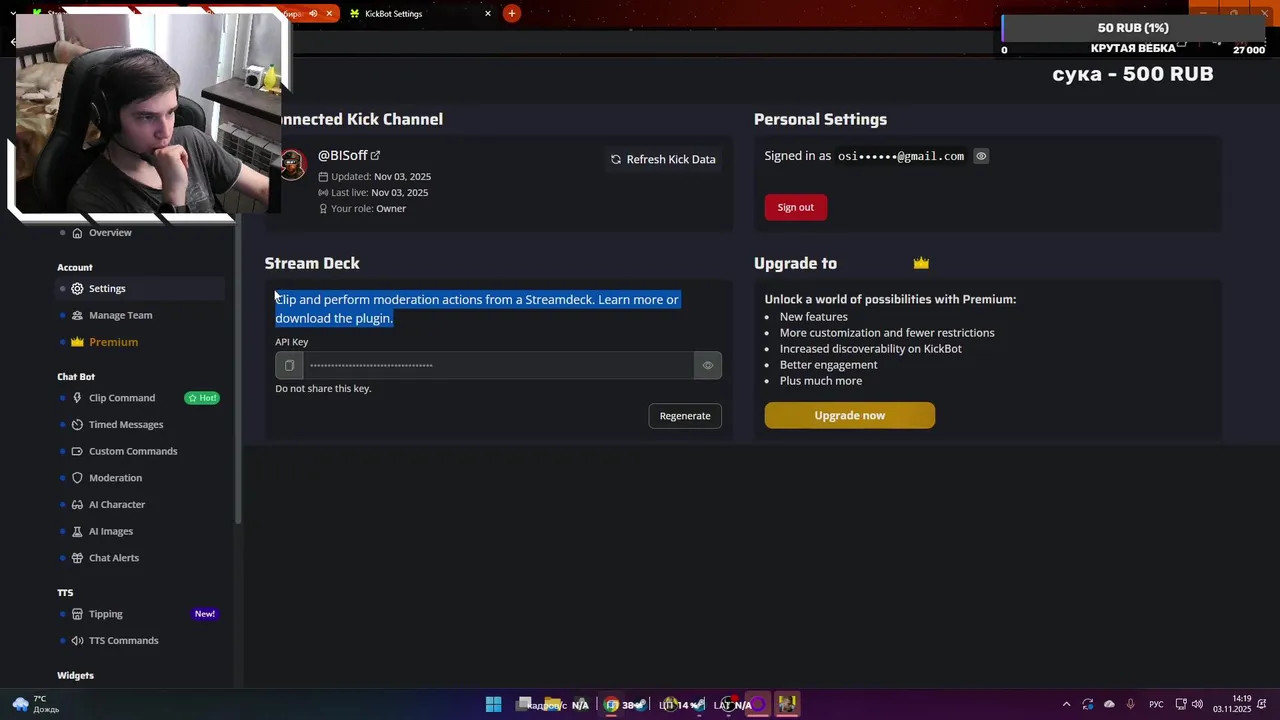
Task: Click the TTS Commands speaker icon
Action: [77, 640]
